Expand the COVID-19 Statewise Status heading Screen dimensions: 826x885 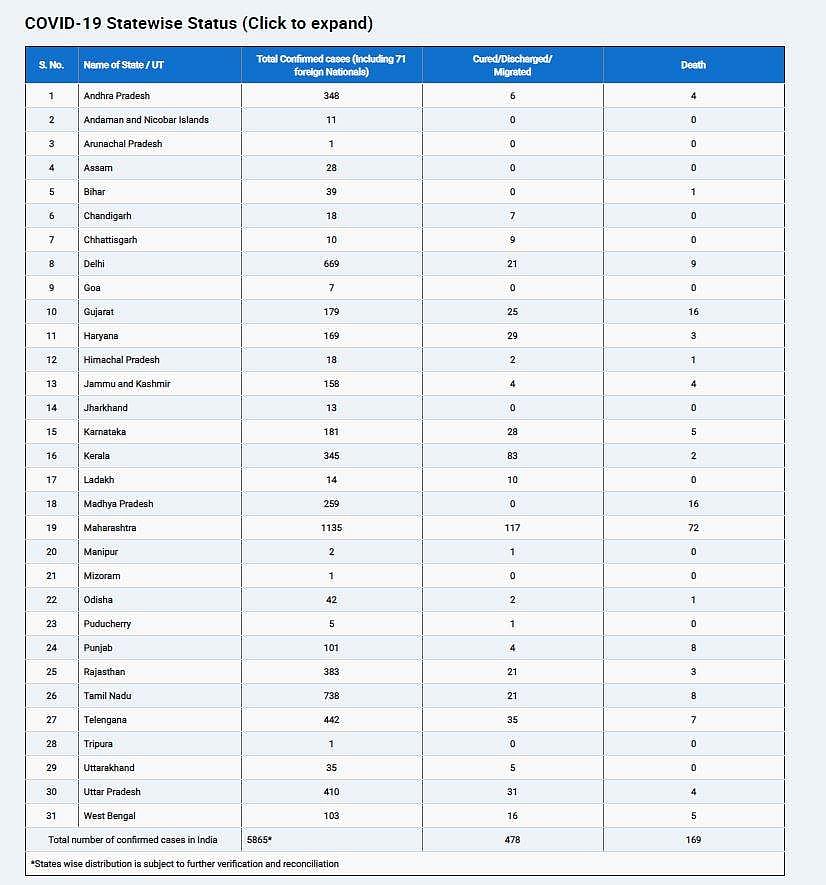[198, 23]
